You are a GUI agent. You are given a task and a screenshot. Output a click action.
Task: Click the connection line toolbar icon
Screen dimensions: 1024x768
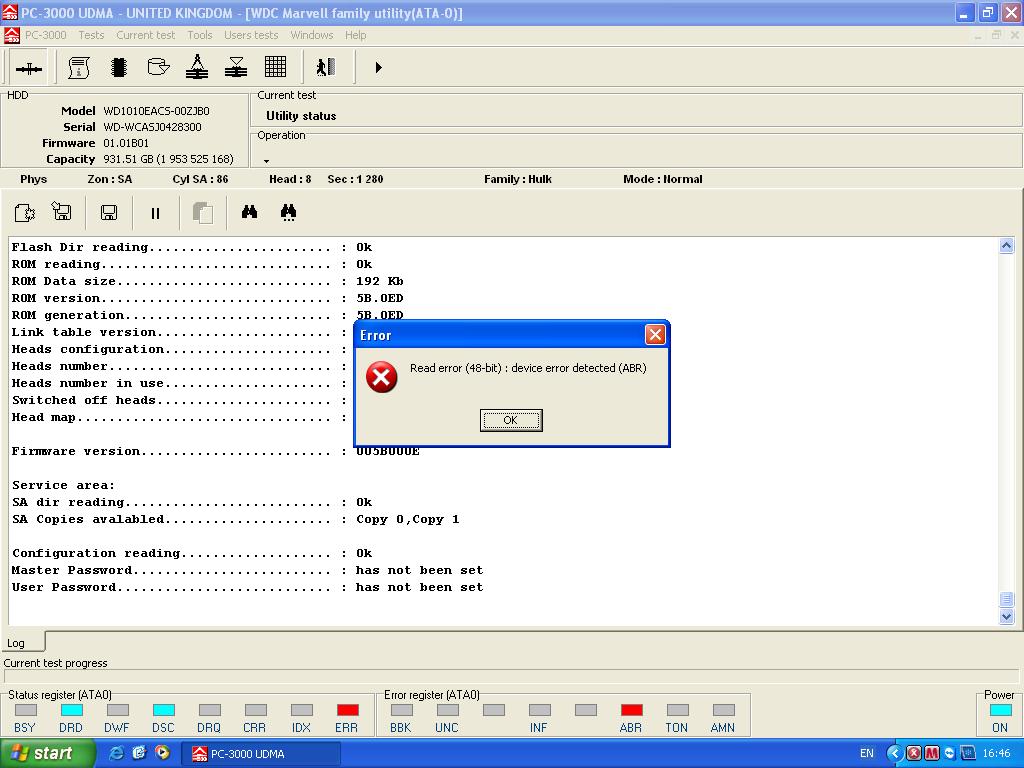tap(28, 68)
